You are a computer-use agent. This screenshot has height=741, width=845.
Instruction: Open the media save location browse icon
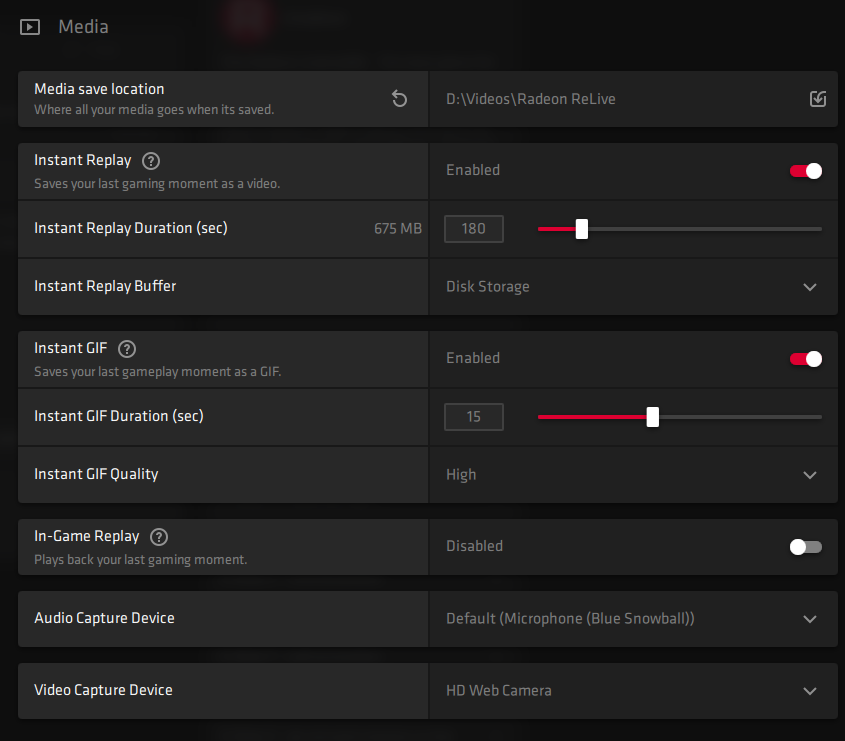(818, 99)
